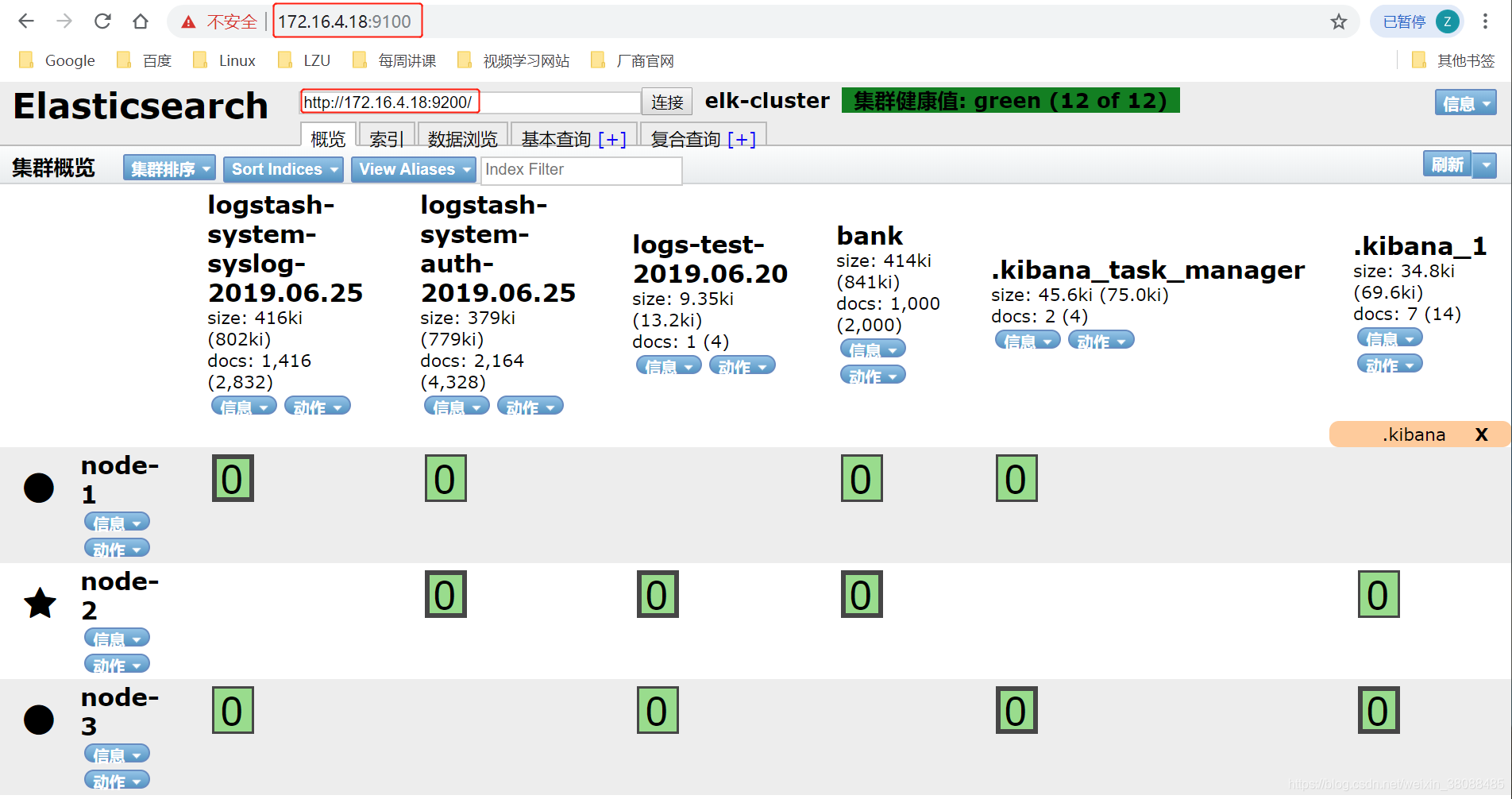Open the 百度 bookmark folder
This screenshot has height=799, width=1512.
point(145,60)
